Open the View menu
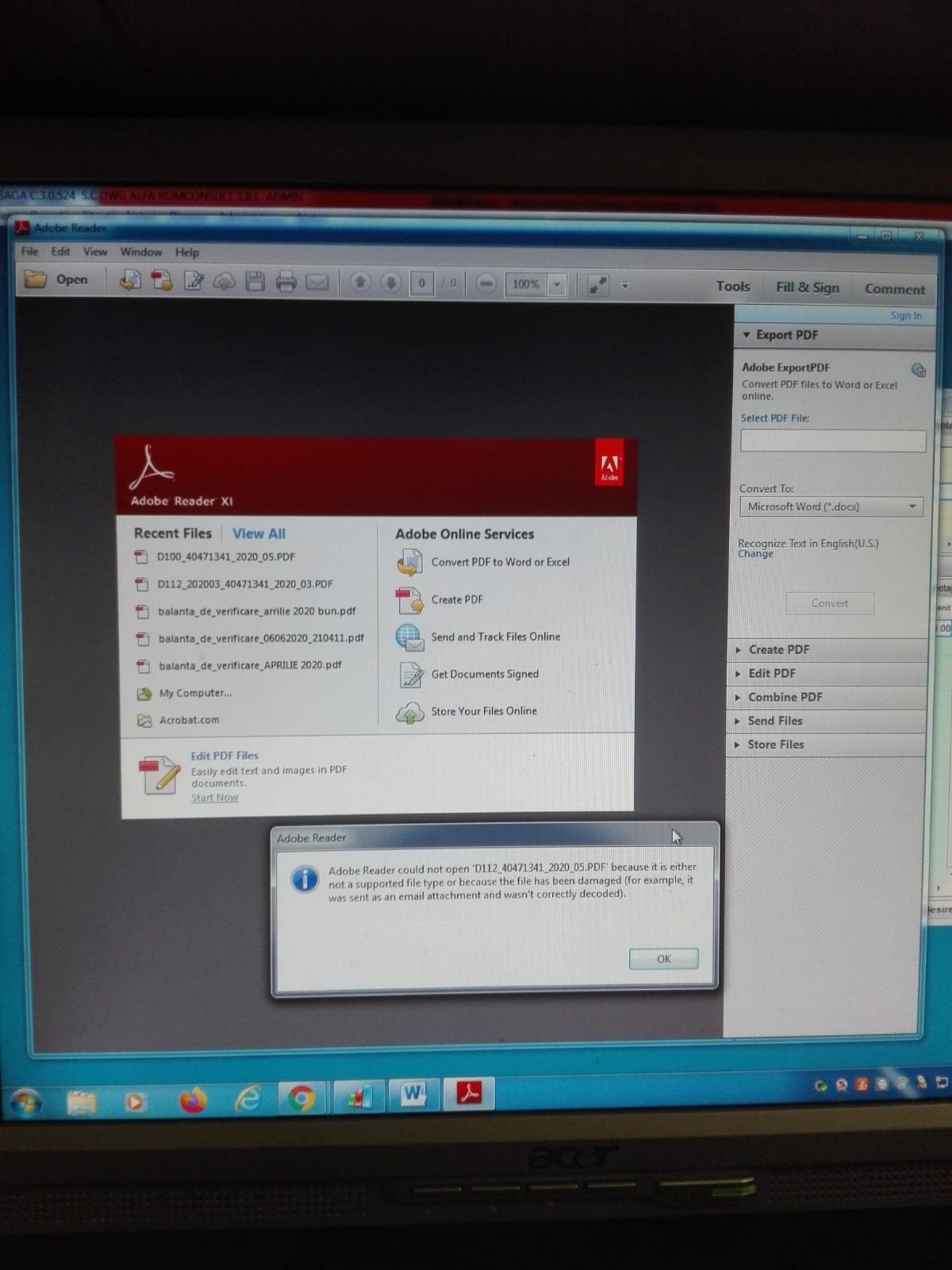The image size is (952, 1270). click(95, 252)
